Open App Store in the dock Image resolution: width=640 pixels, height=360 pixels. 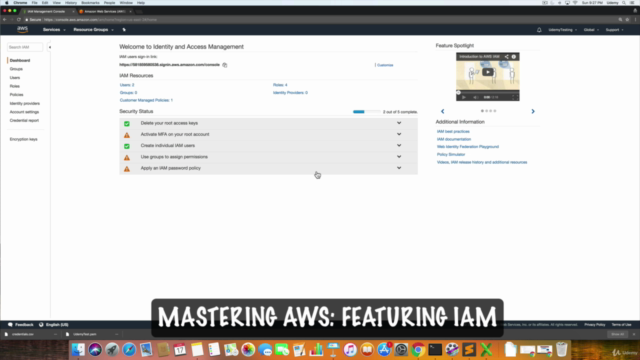[384, 350]
